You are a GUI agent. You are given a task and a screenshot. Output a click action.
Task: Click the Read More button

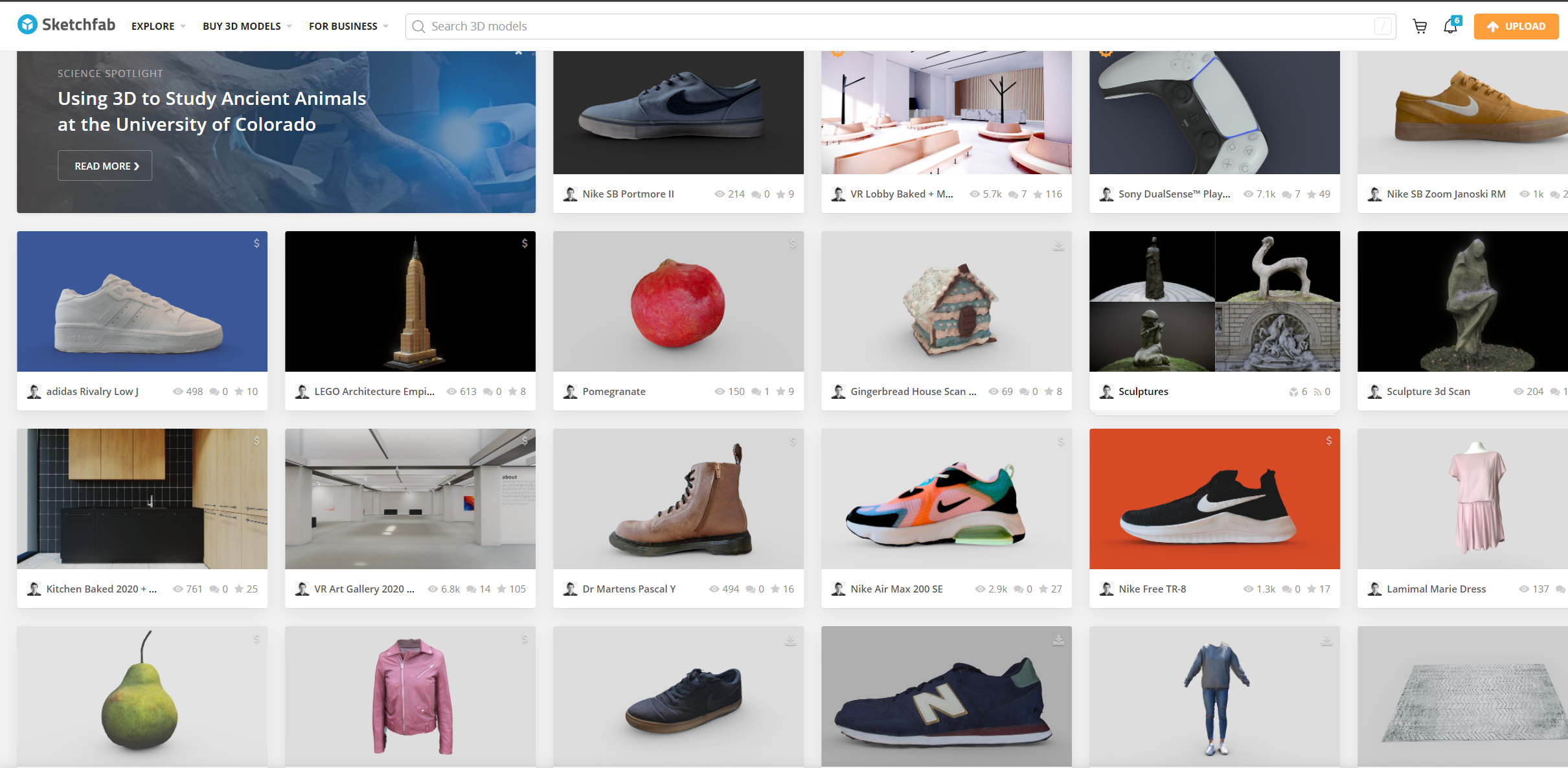pyautogui.click(x=105, y=166)
